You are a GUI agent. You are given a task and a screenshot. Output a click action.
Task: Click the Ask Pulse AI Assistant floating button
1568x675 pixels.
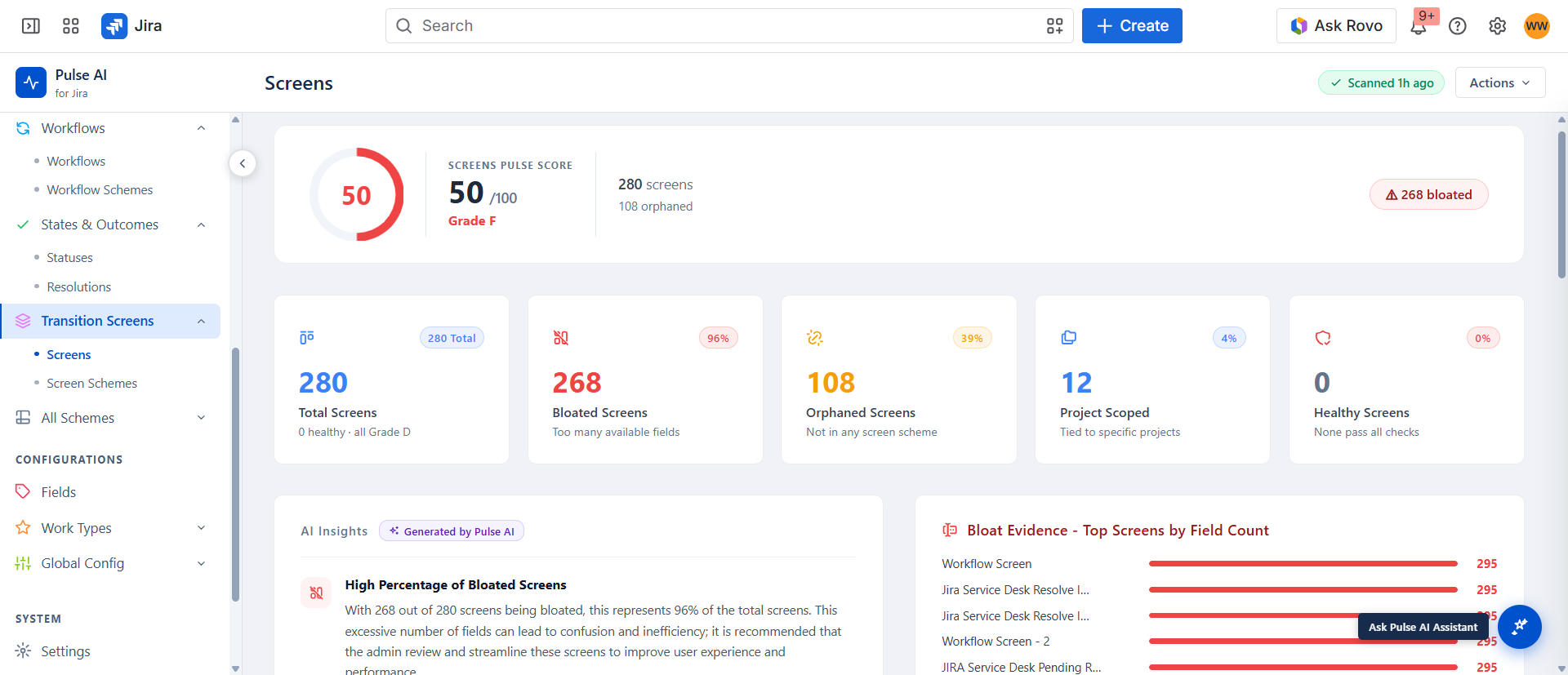1519,627
